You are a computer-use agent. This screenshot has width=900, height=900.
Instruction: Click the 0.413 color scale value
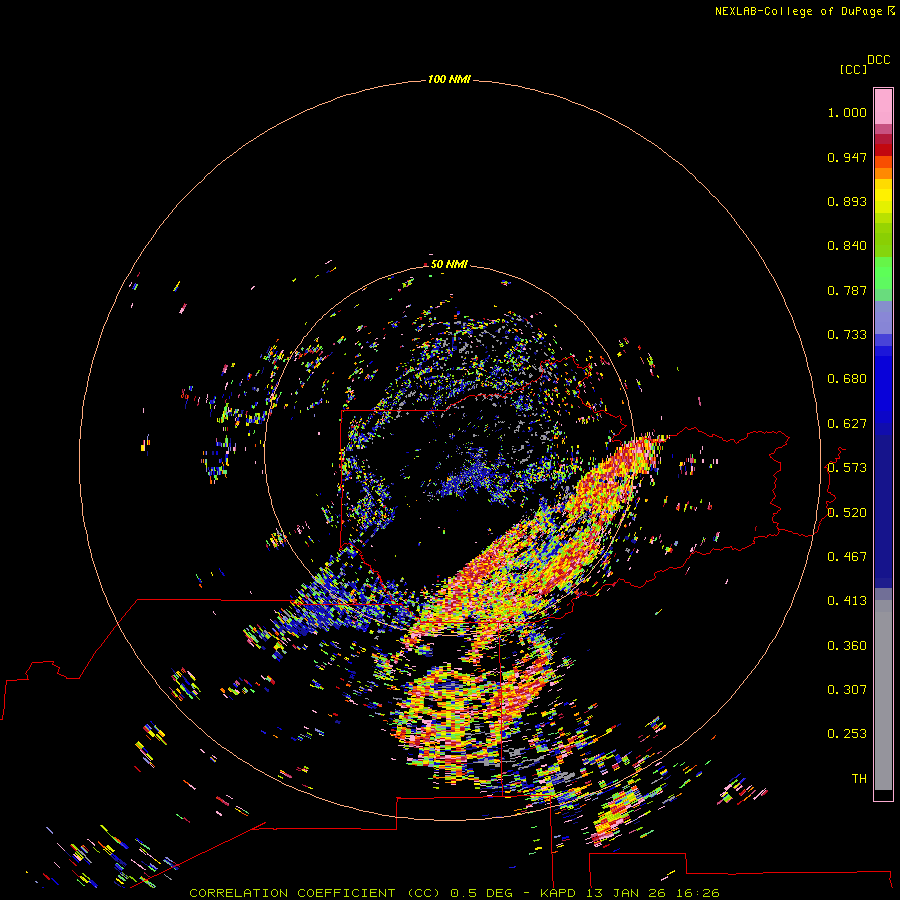847,601
